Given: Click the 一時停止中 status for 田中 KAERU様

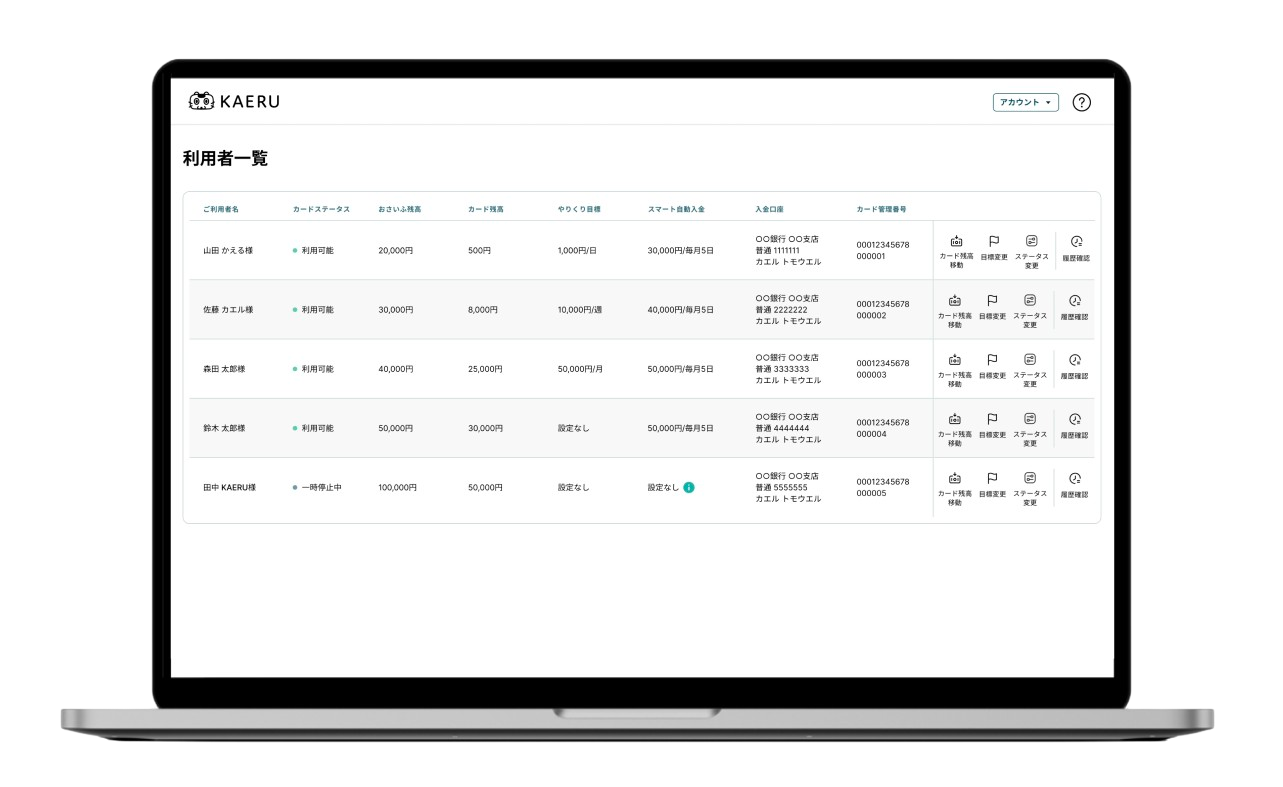Looking at the screenshot, I should point(321,488).
